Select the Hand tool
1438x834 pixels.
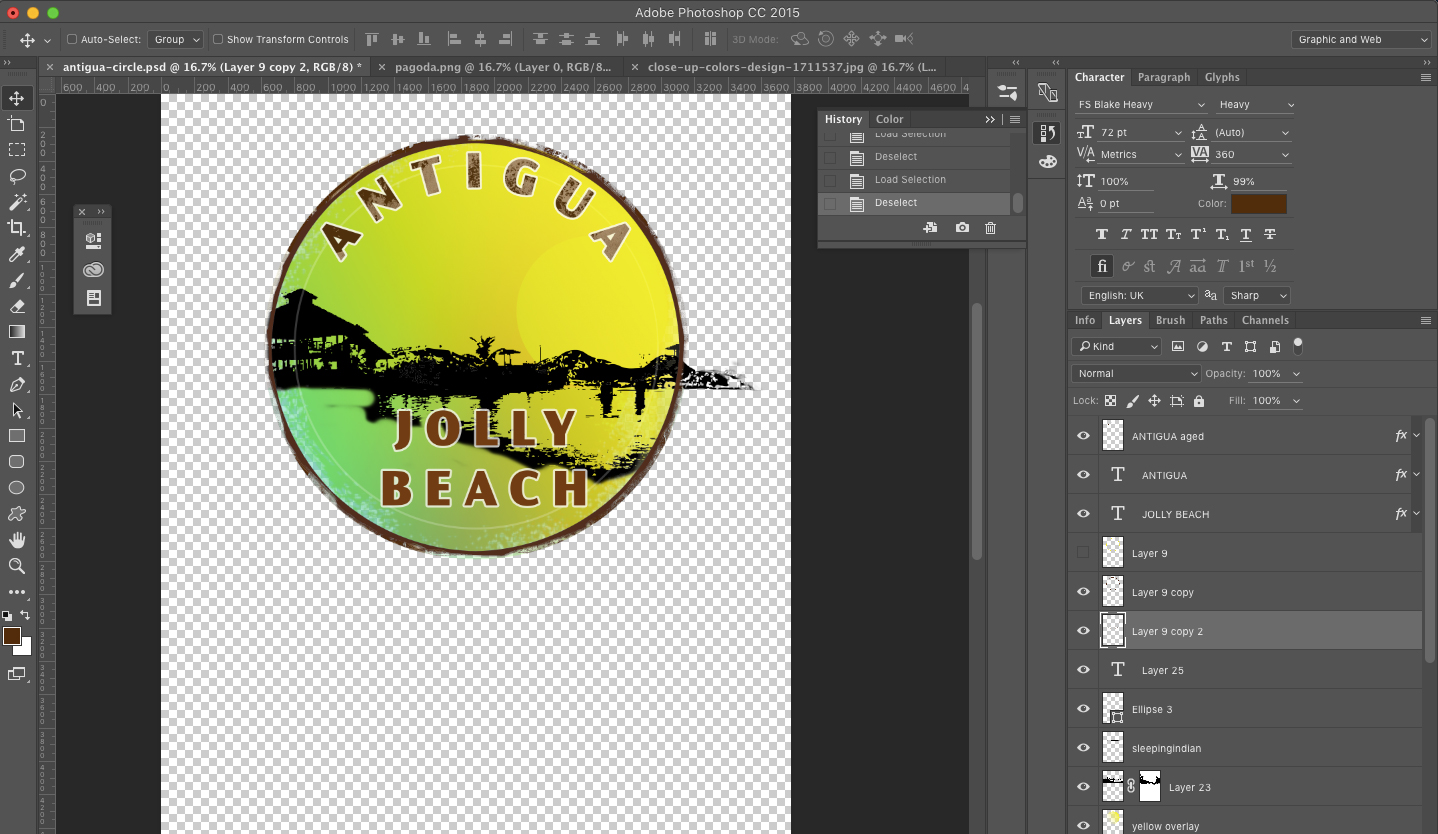[17, 540]
